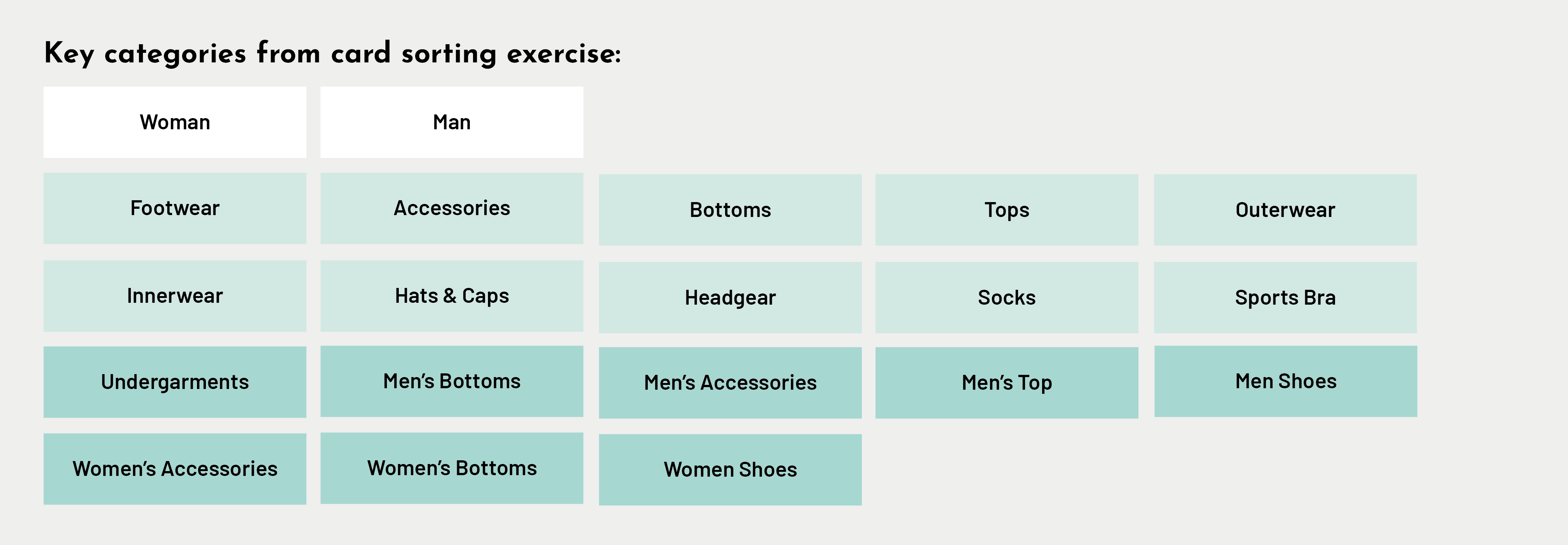Click the Women's Bottoms card

(x=452, y=468)
